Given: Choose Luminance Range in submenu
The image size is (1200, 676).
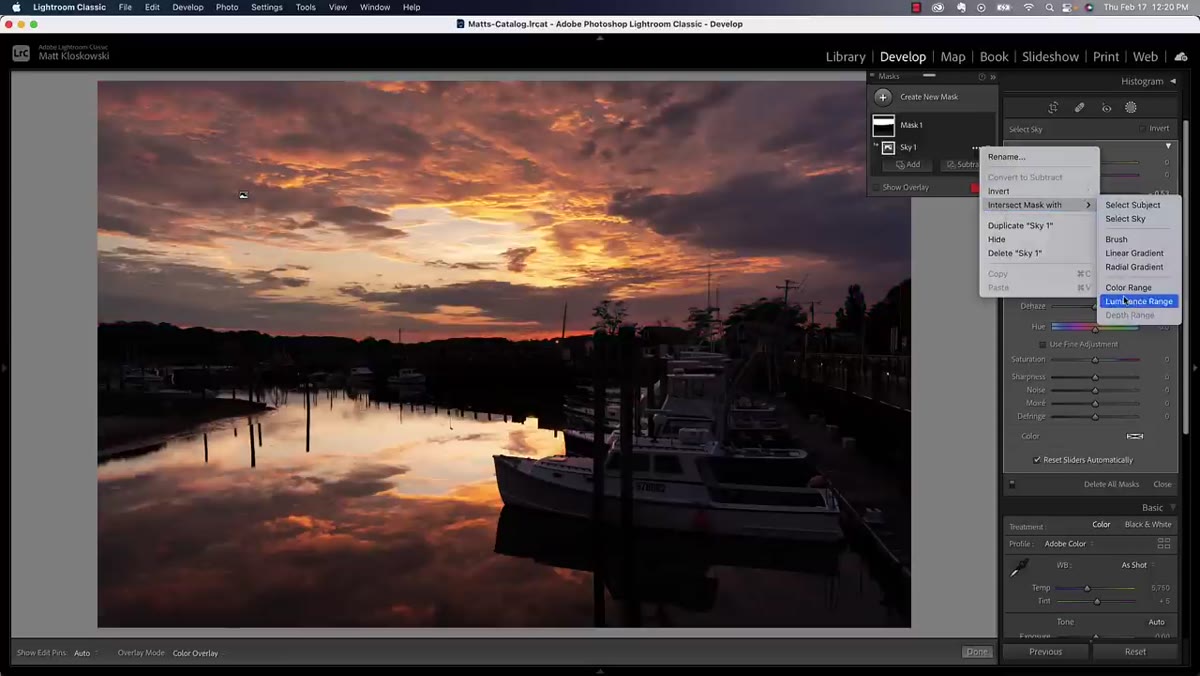Looking at the screenshot, I should (1139, 301).
